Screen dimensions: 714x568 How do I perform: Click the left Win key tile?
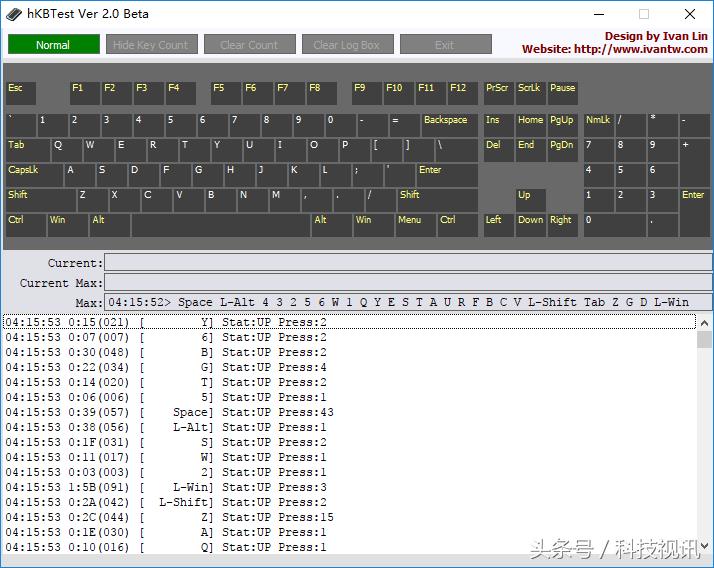[68, 225]
